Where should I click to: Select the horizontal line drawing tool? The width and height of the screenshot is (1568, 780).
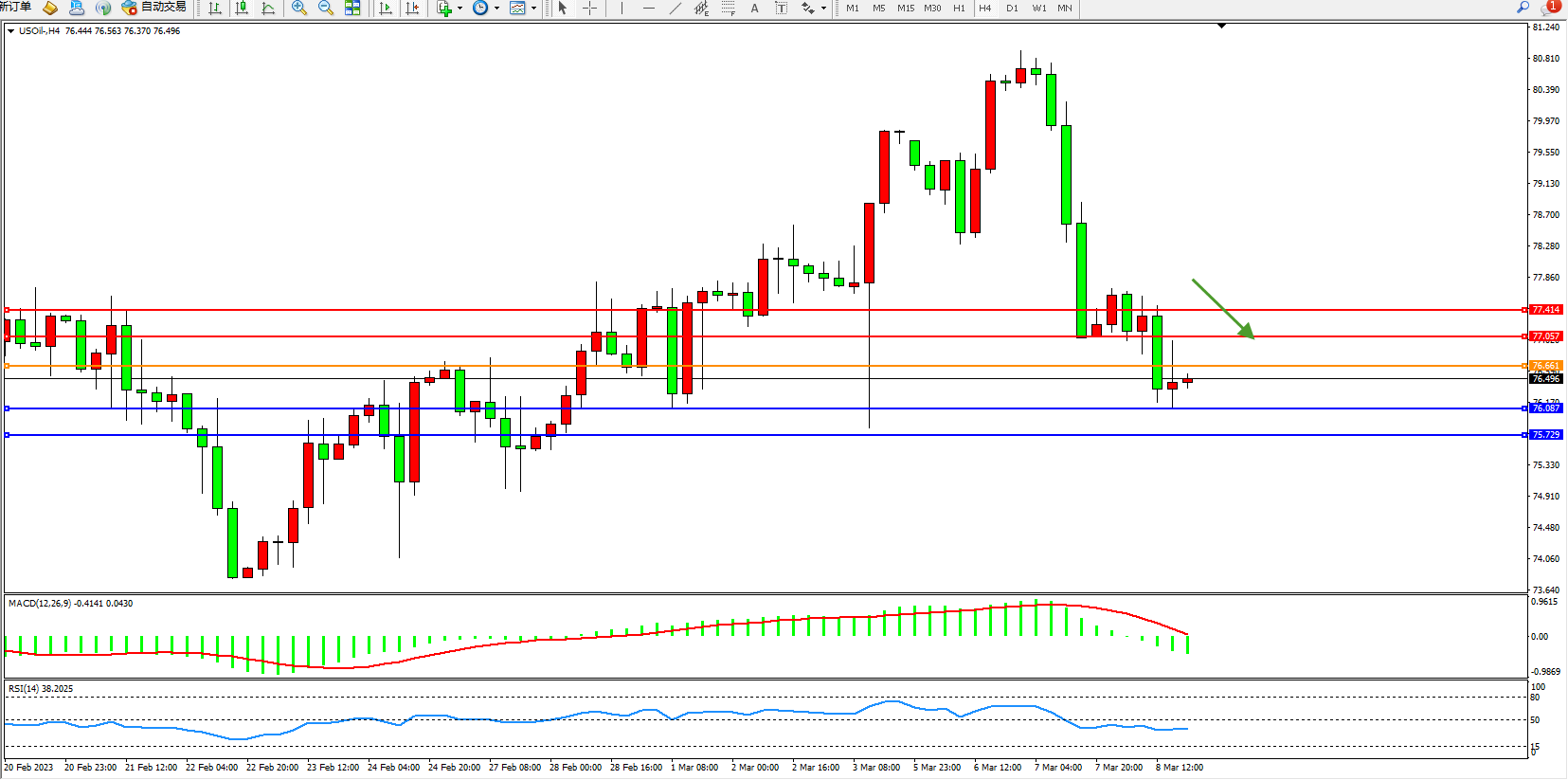pos(648,9)
